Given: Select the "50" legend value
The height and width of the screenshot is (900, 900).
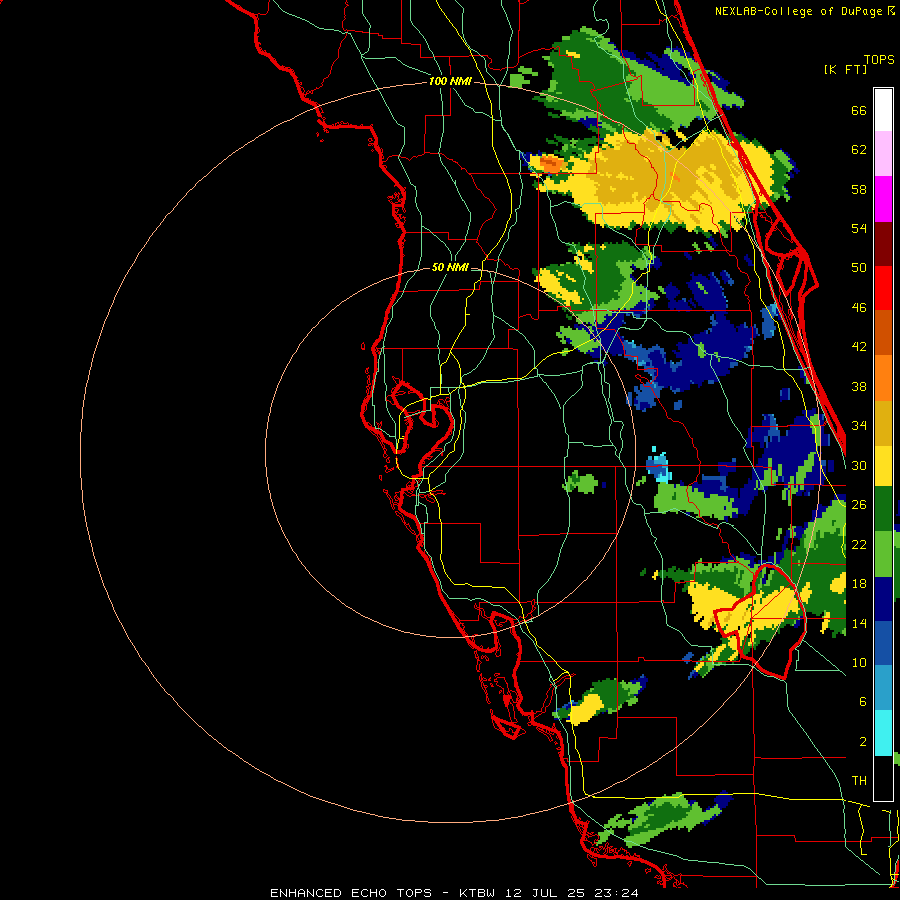Looking at the screenshot, I should [859, 268].
